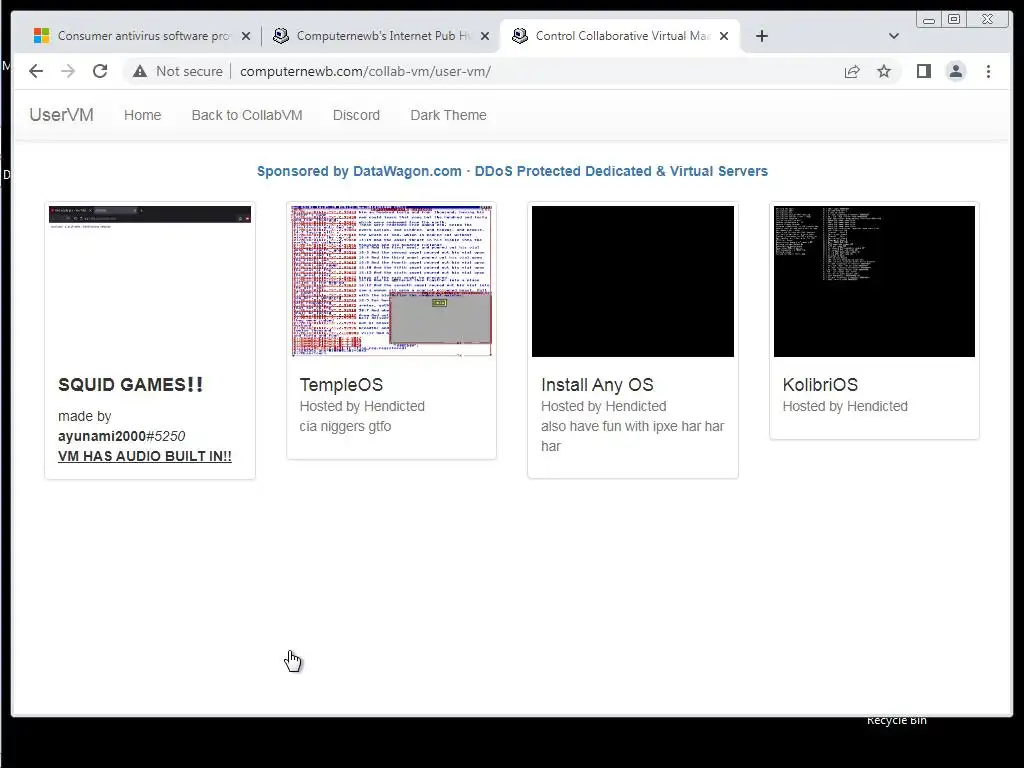1024x768 pixels.
Task: Click also have fun with ipxe text
Action: coord(632,436)
